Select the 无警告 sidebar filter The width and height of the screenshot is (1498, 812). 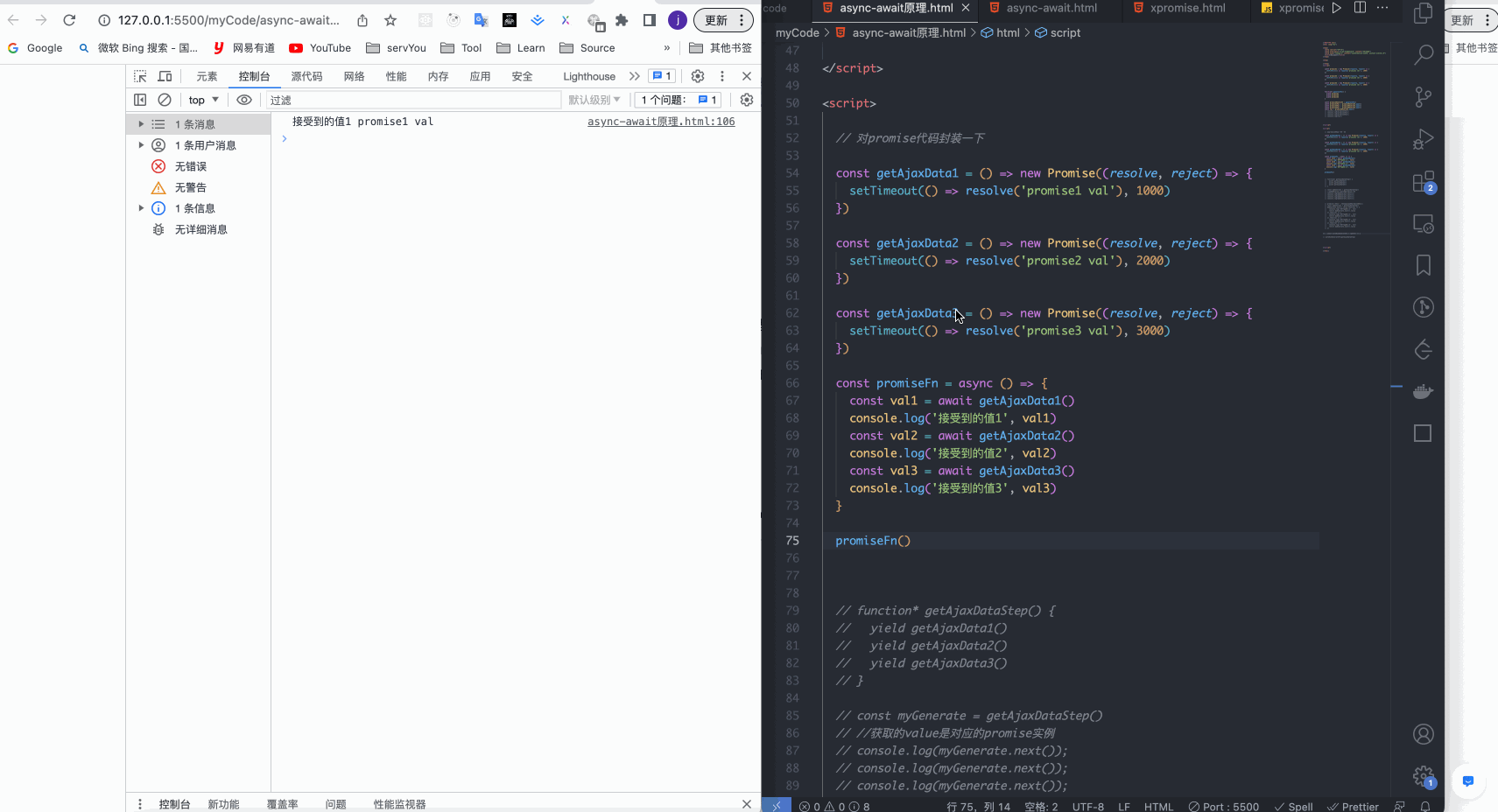click(191, 187)
